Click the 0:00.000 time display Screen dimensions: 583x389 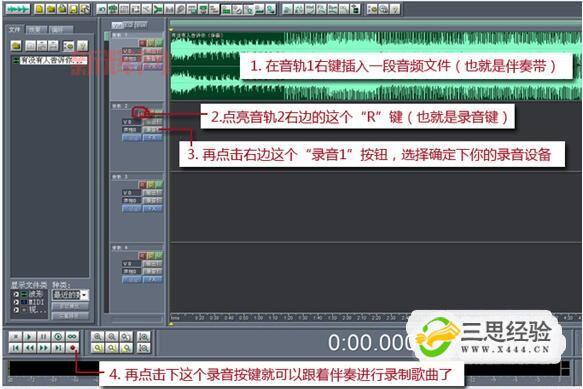pos(370,342)
